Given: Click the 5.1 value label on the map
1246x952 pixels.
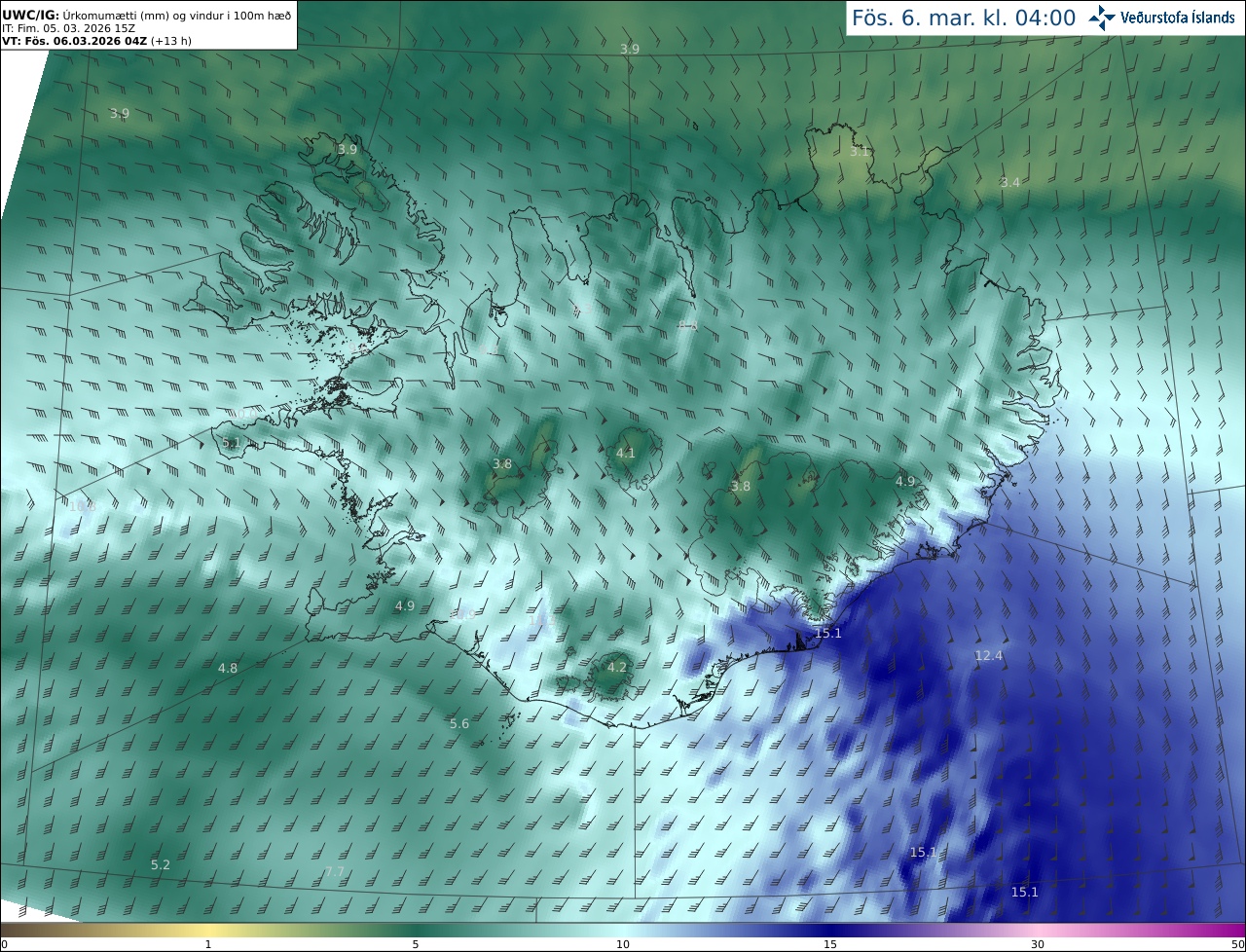Looking at the screenshot, I should pyautogui.click(x=231, y=443).
